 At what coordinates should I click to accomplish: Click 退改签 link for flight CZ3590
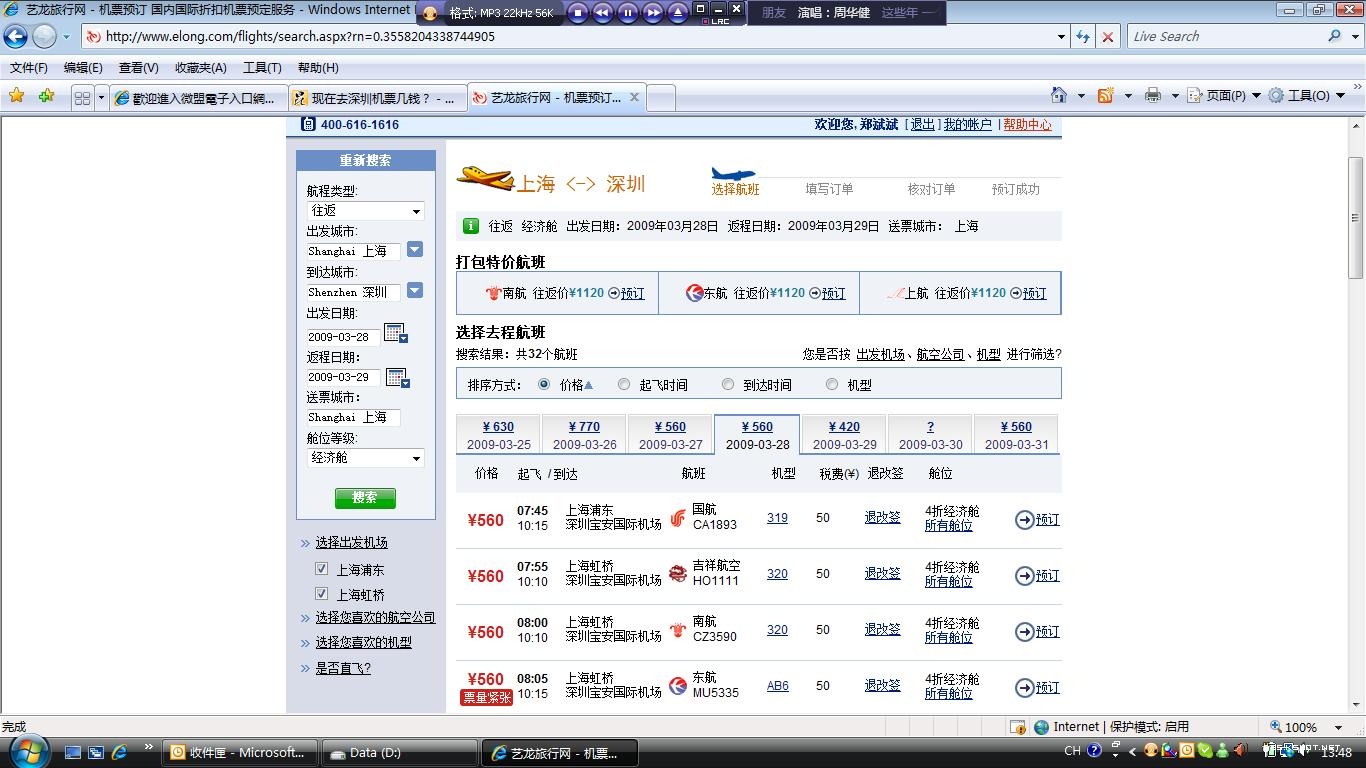tap(883, 630)
